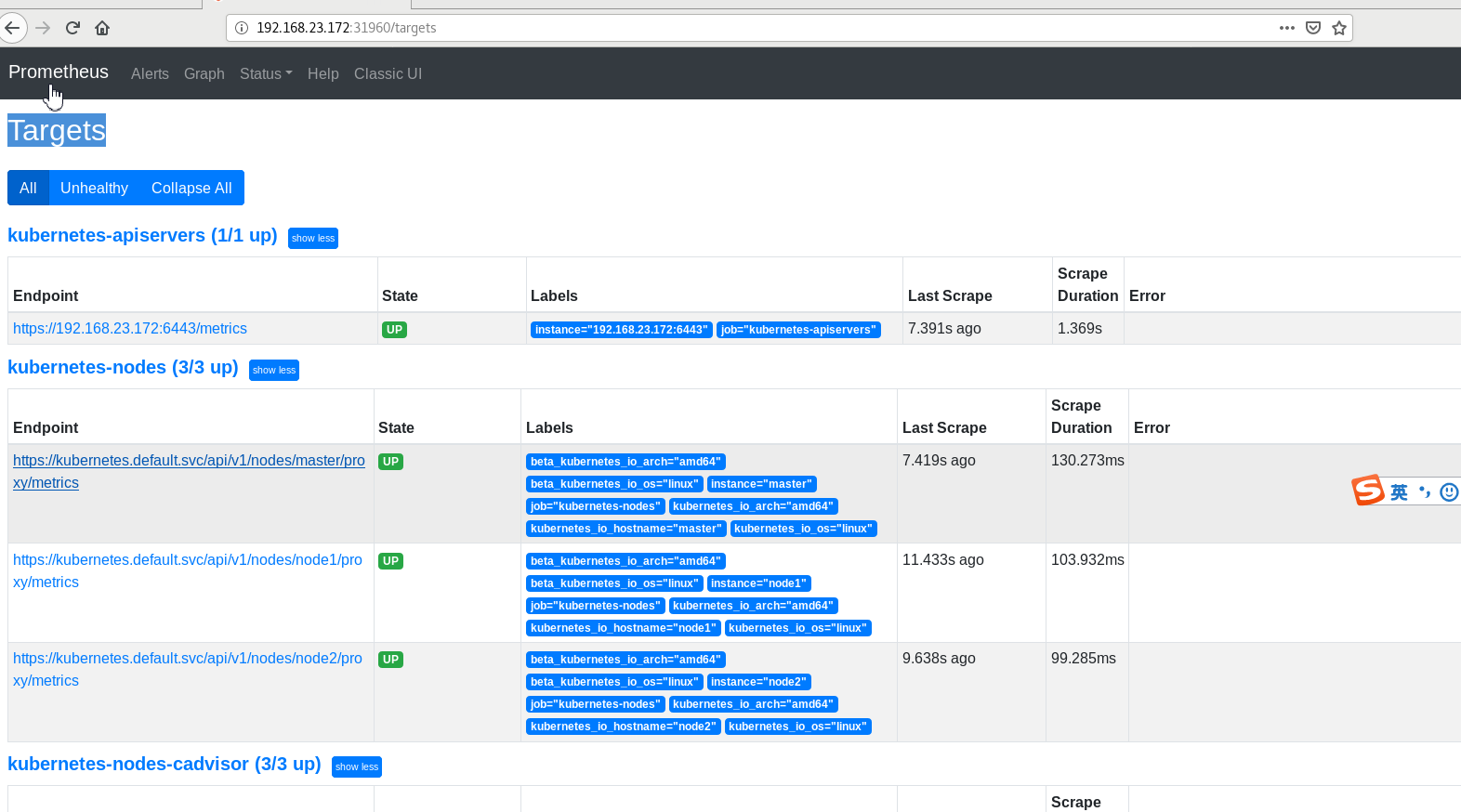Collapse kubernetes-nodes with show less
The width and height of the screenshot is (1461, 812).
(x=274, y=370)
